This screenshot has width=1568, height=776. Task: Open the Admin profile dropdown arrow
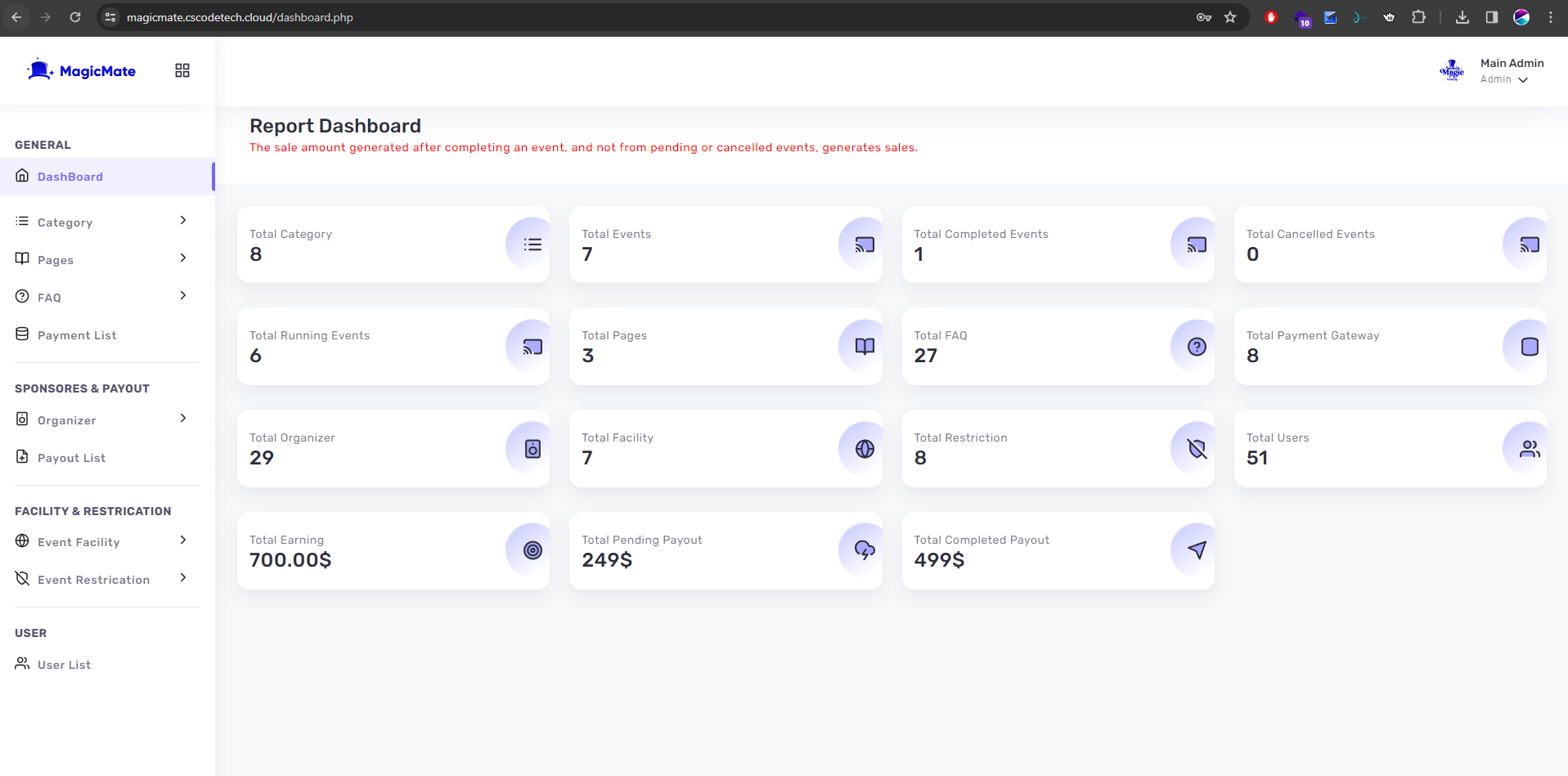coord(1523,80)
